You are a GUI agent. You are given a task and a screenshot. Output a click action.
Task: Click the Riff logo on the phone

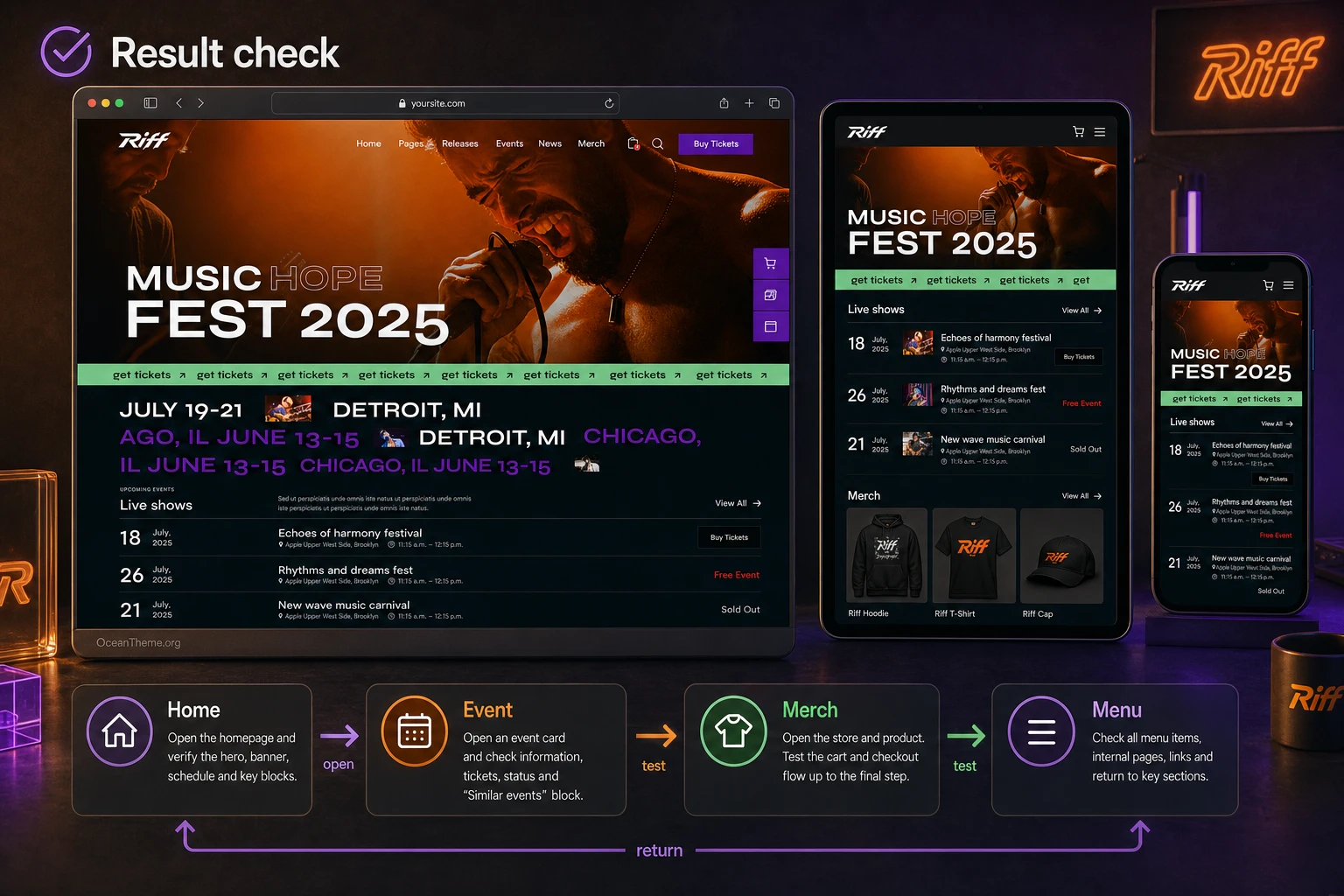coord(1189,285)
